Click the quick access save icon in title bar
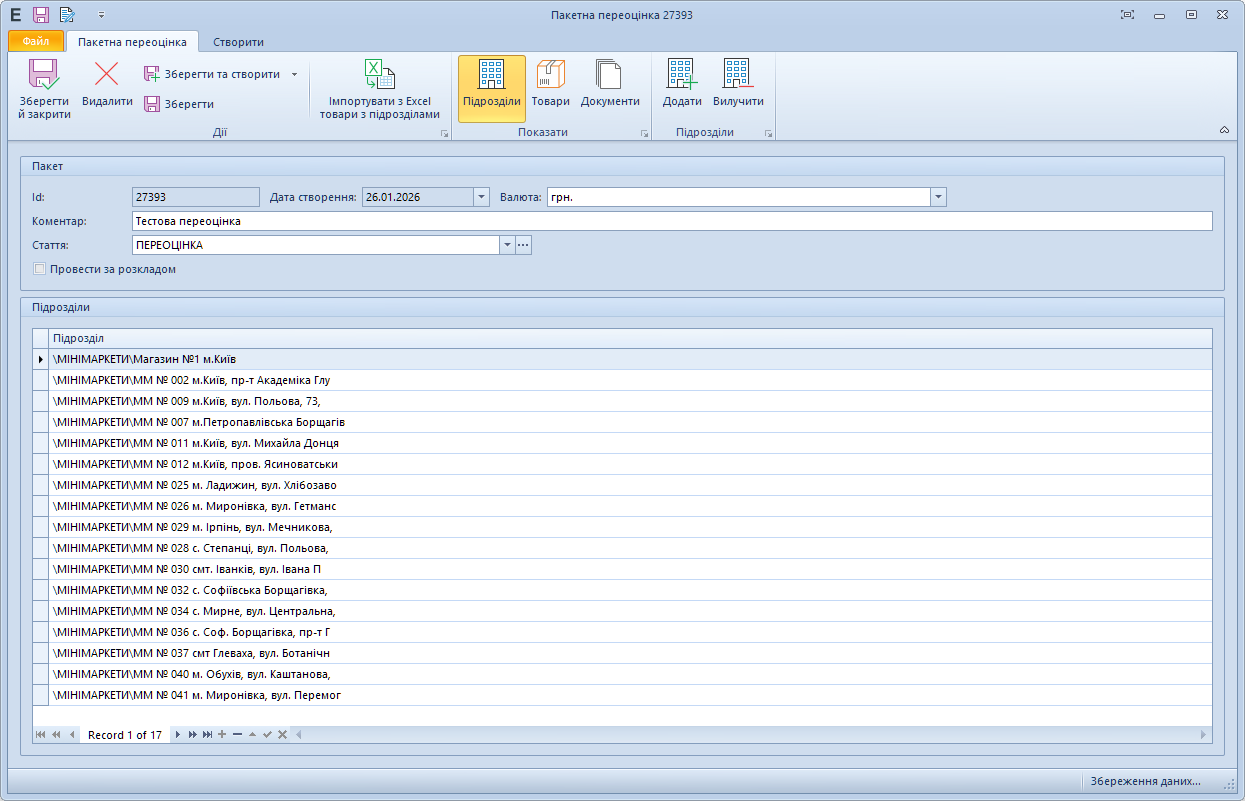 pos(41,15)
